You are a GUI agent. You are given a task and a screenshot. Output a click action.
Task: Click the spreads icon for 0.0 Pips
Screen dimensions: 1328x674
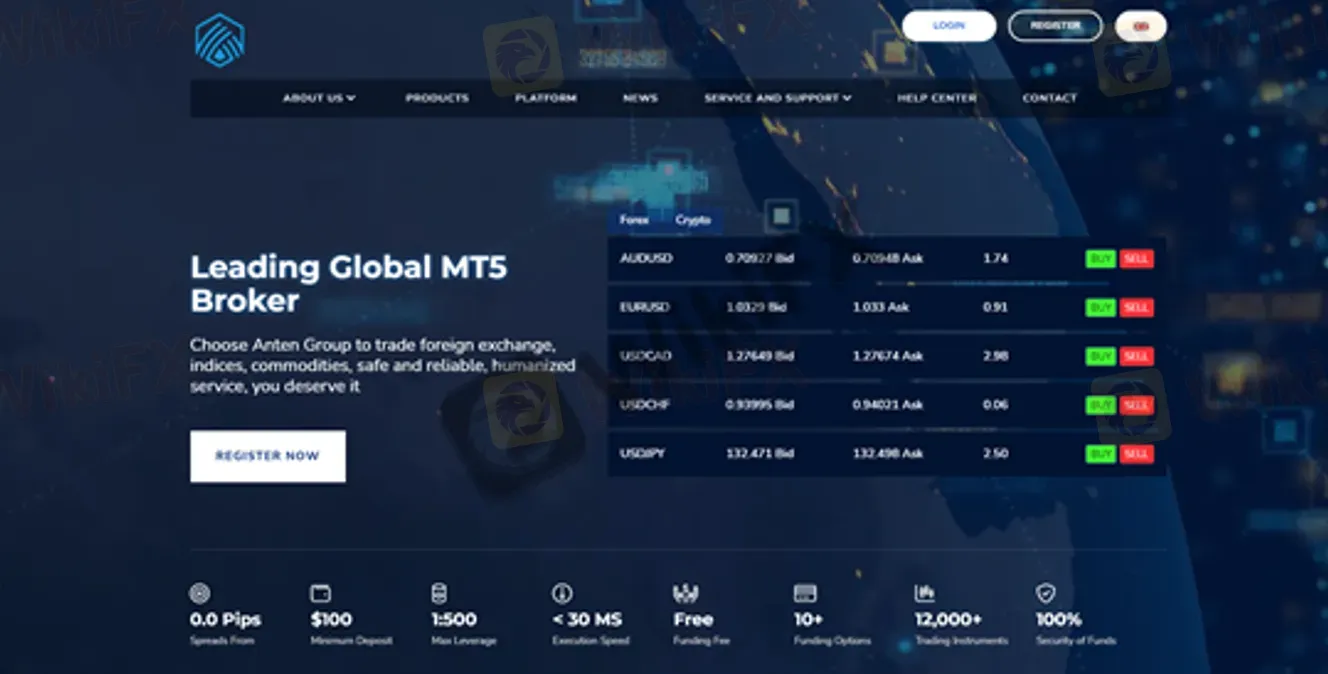pyautogui.click(x=200, y=593)
